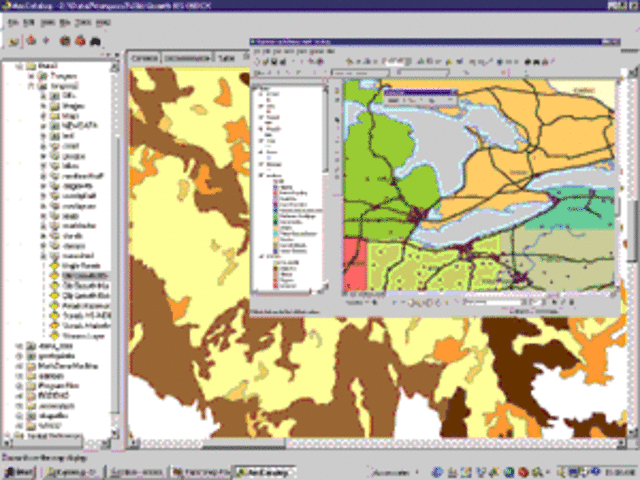
Task: Expand the Maps folder in catalog tree
Action: tap(44, 116)
